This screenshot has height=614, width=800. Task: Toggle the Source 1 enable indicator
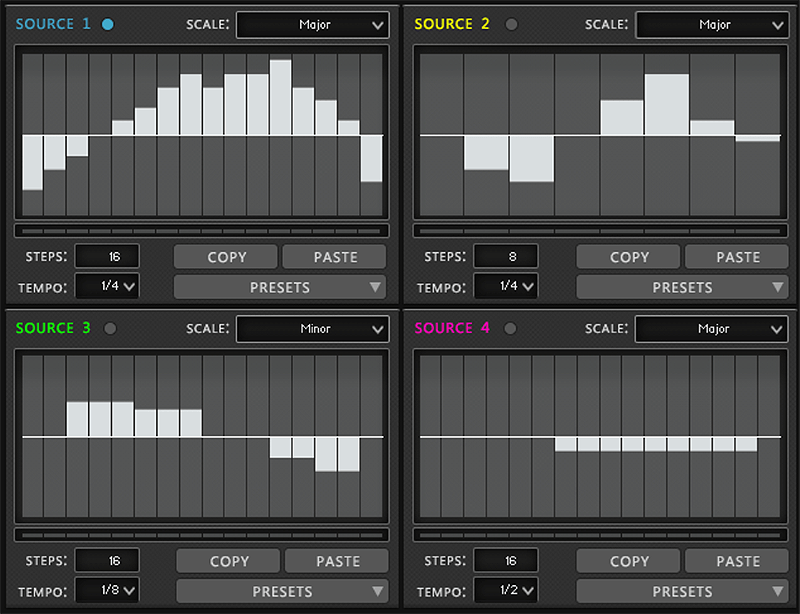click(108, 24)
